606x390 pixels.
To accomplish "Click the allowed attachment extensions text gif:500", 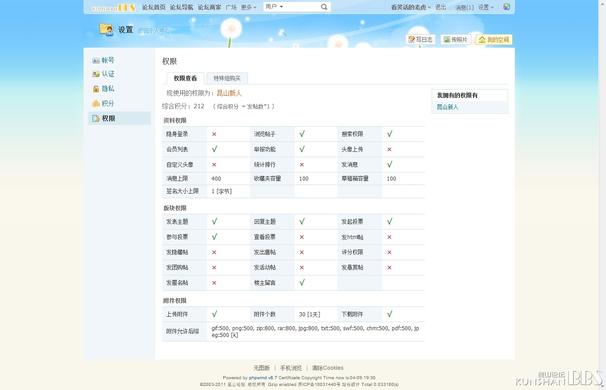I will [315, 332].
